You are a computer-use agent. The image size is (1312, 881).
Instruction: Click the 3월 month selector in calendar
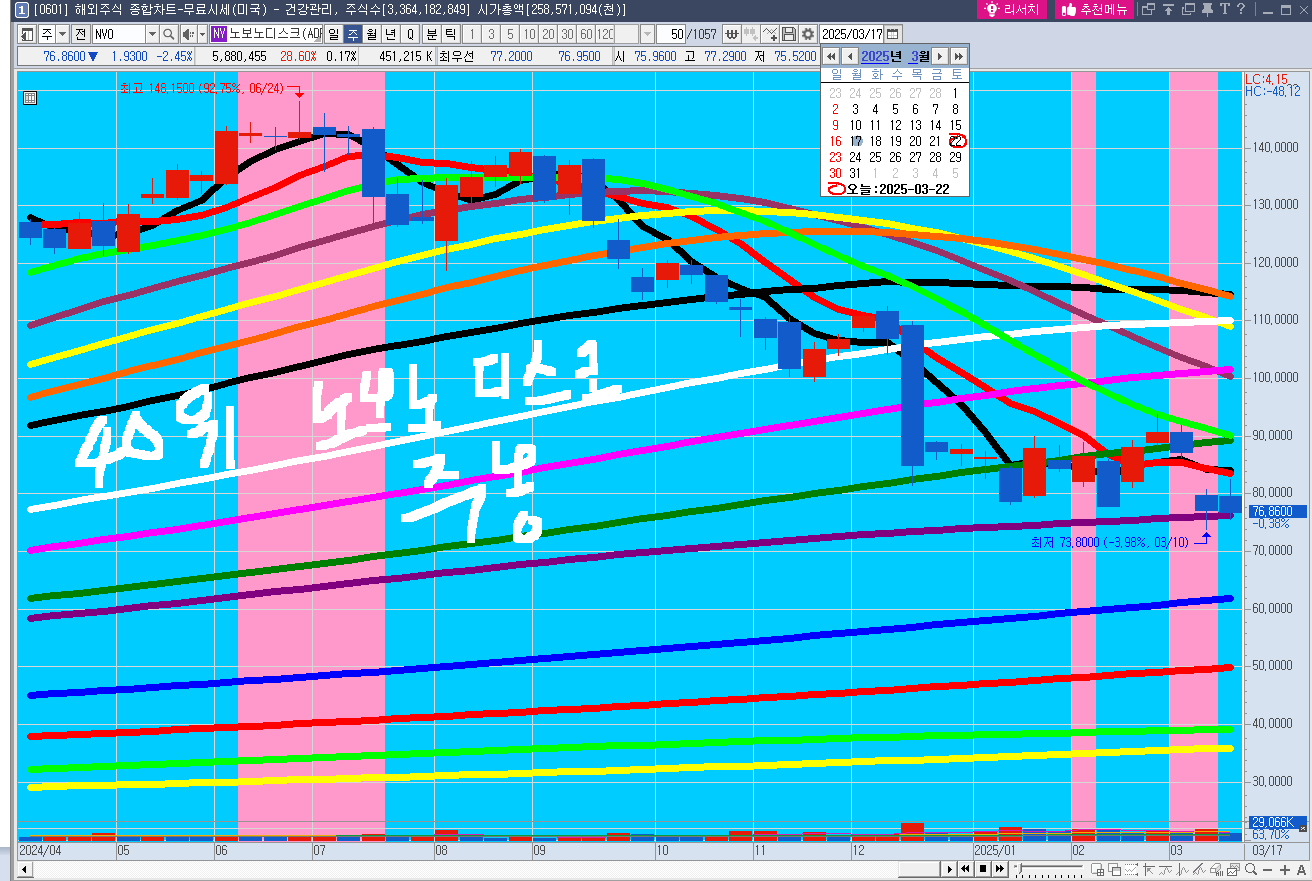[x=919, y=56]
